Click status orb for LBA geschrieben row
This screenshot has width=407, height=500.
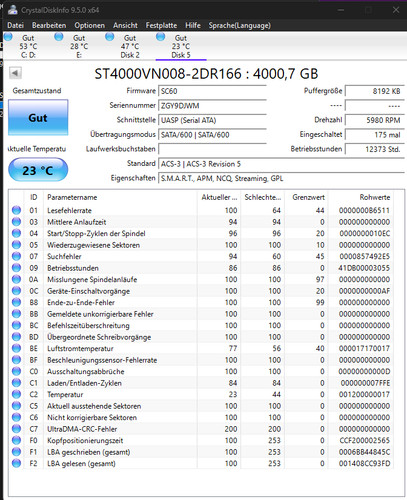pyautogui.click(x=16, y=452)
